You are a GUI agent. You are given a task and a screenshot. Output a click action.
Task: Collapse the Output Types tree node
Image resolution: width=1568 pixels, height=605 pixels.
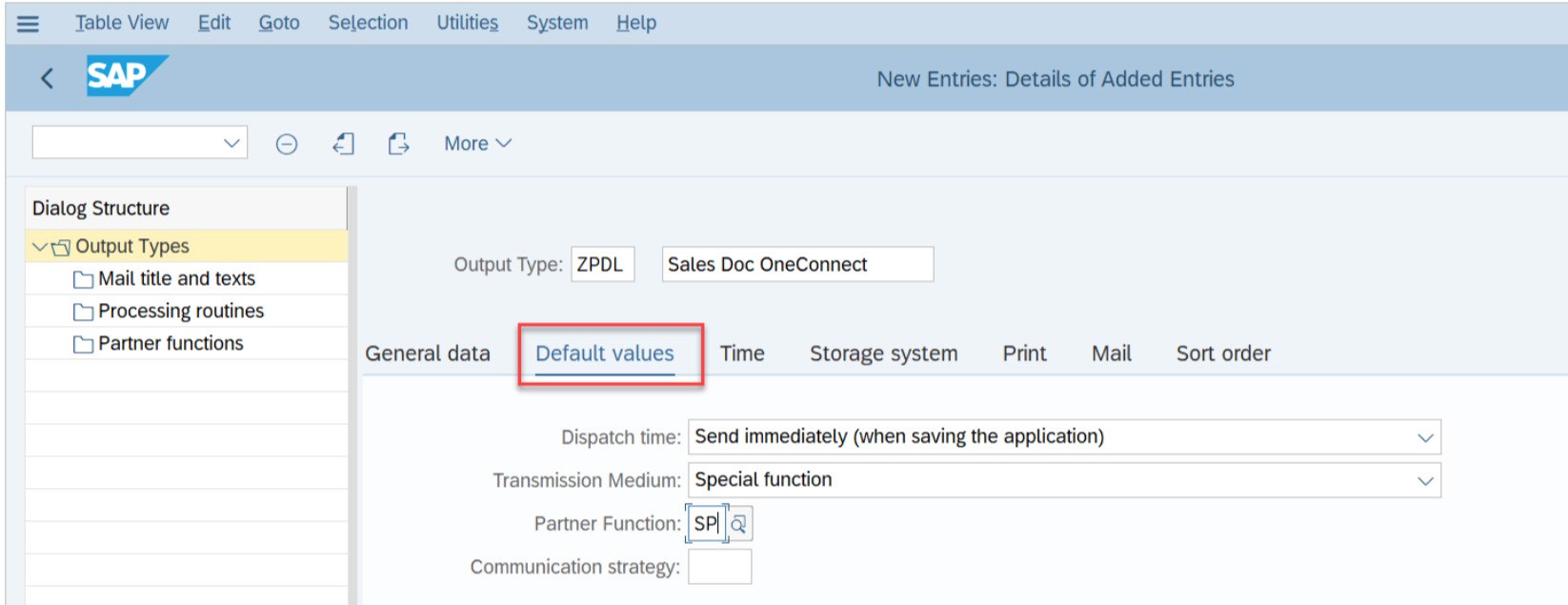tap(39, 247)
